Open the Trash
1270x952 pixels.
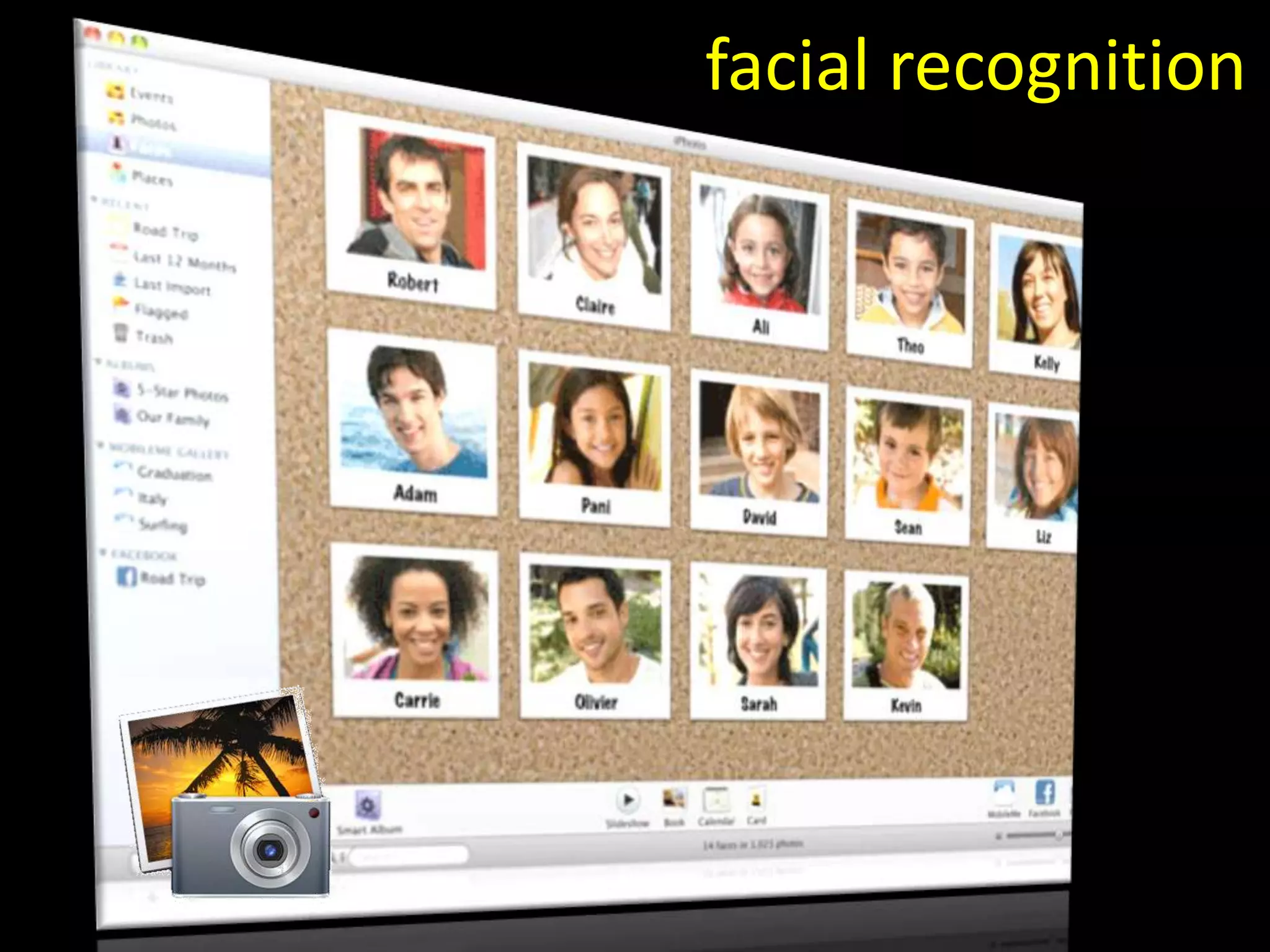[143, 335]
